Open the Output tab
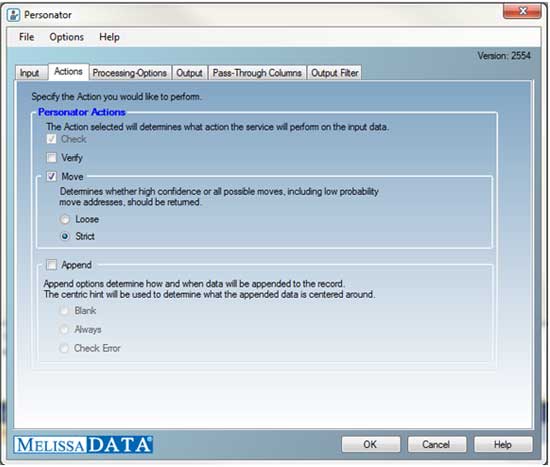The image size is (550, 467). click(x=189, y=73)
